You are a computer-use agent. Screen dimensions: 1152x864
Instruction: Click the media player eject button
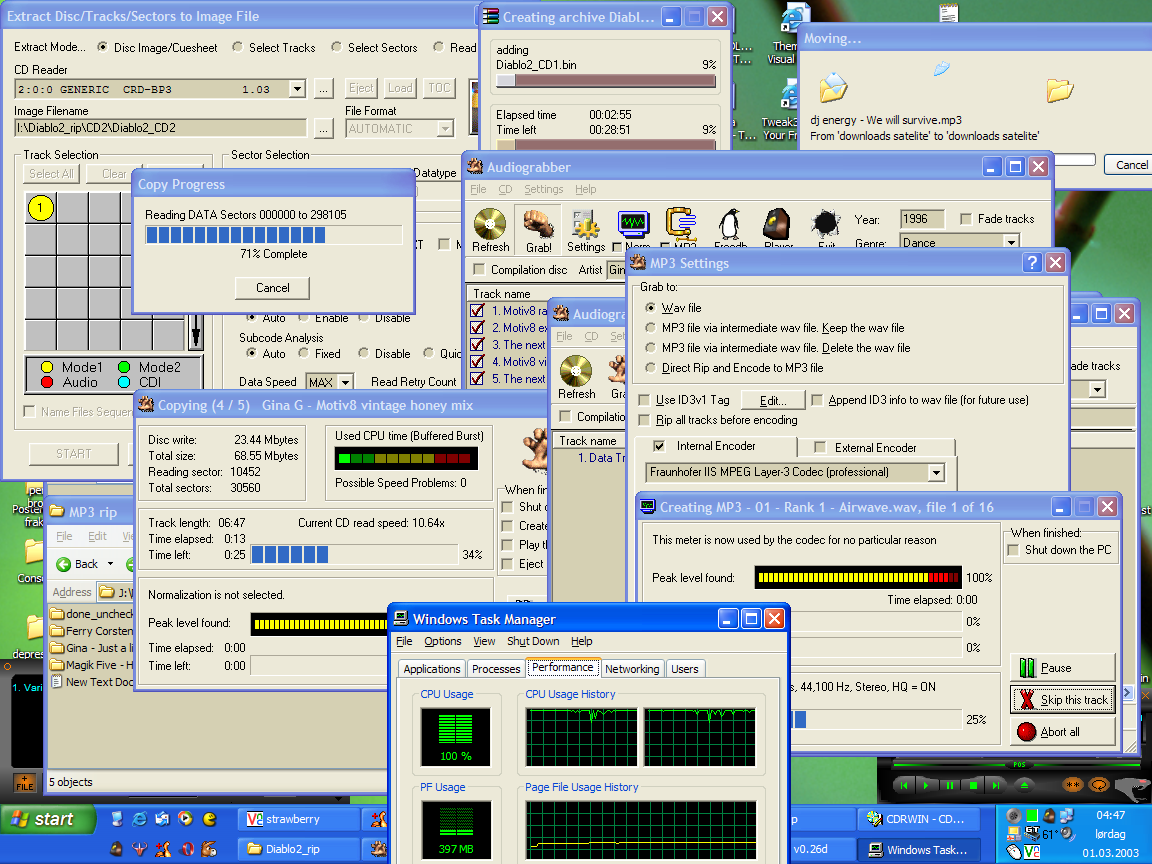point(1023,785)
